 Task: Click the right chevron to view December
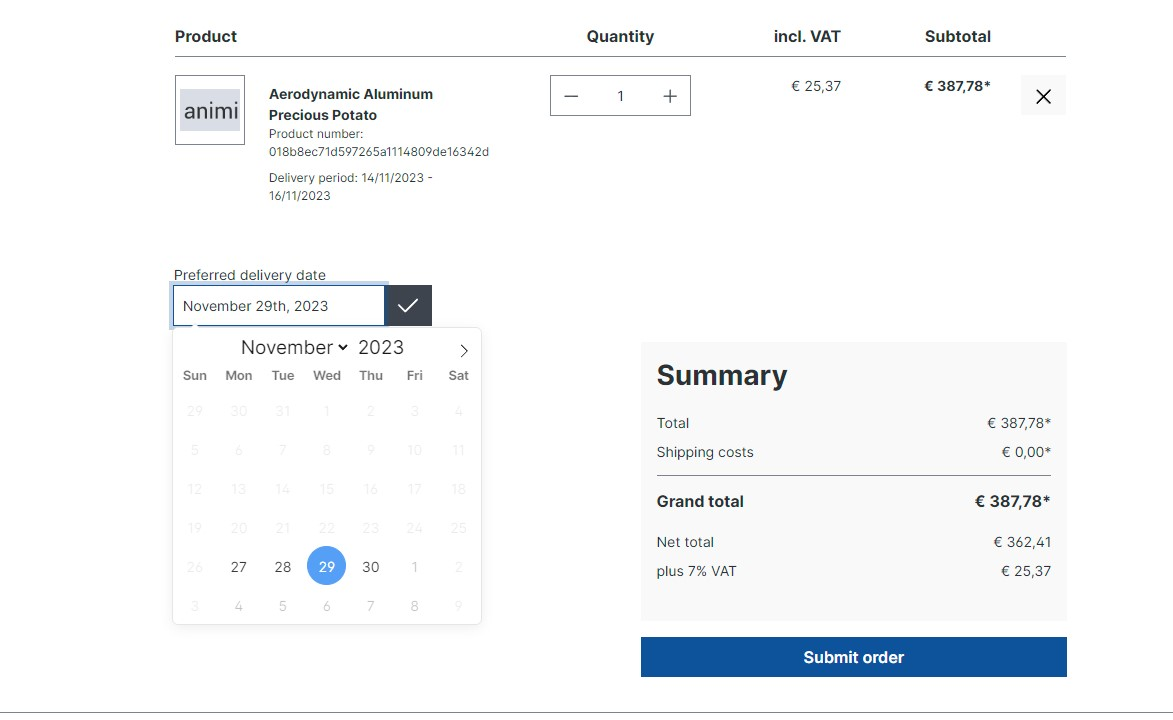point(462,350)
